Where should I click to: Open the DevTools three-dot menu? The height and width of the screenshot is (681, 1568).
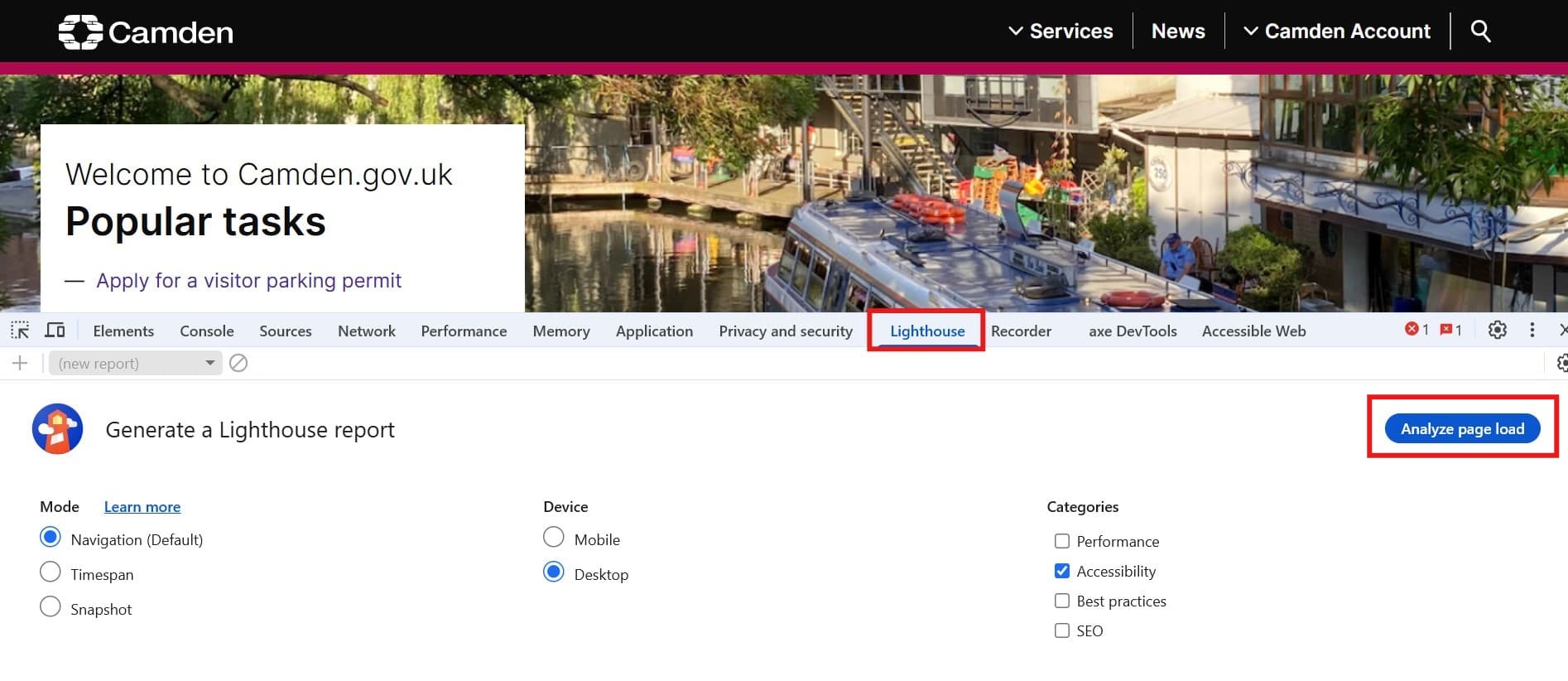[x=1532, y=330]
